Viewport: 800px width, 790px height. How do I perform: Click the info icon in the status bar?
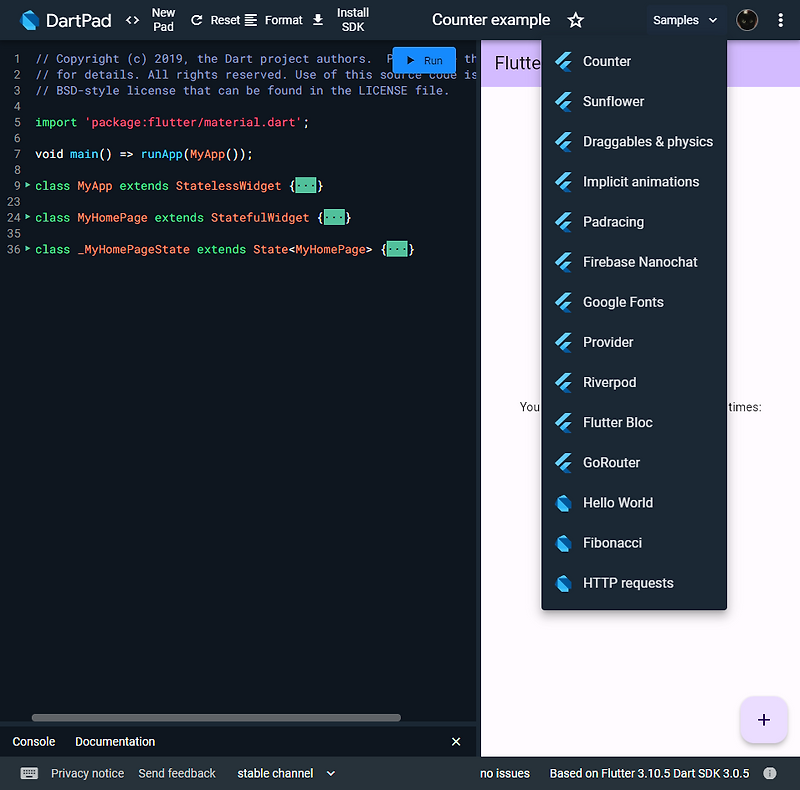click(x=769, y=773)
